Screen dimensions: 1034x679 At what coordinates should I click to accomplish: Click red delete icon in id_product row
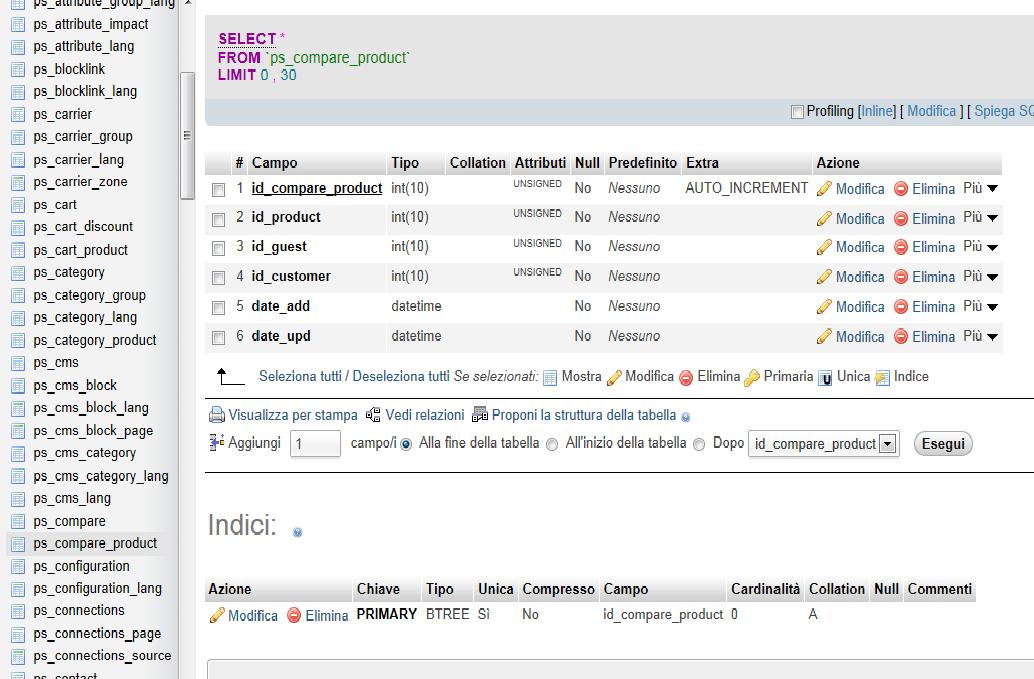901,219
